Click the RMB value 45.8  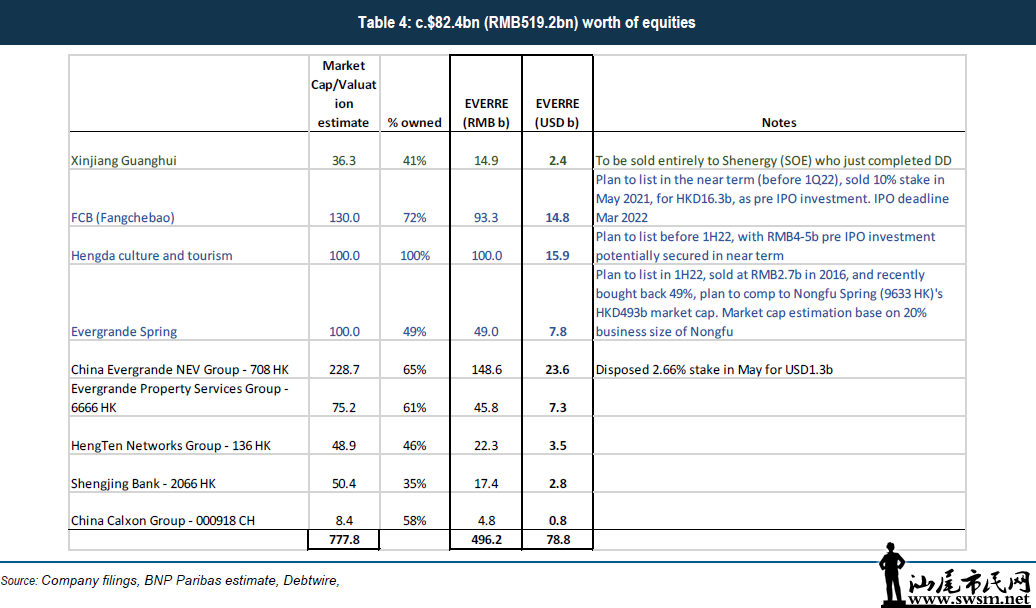pyautogui.click(x=486, y=408)
